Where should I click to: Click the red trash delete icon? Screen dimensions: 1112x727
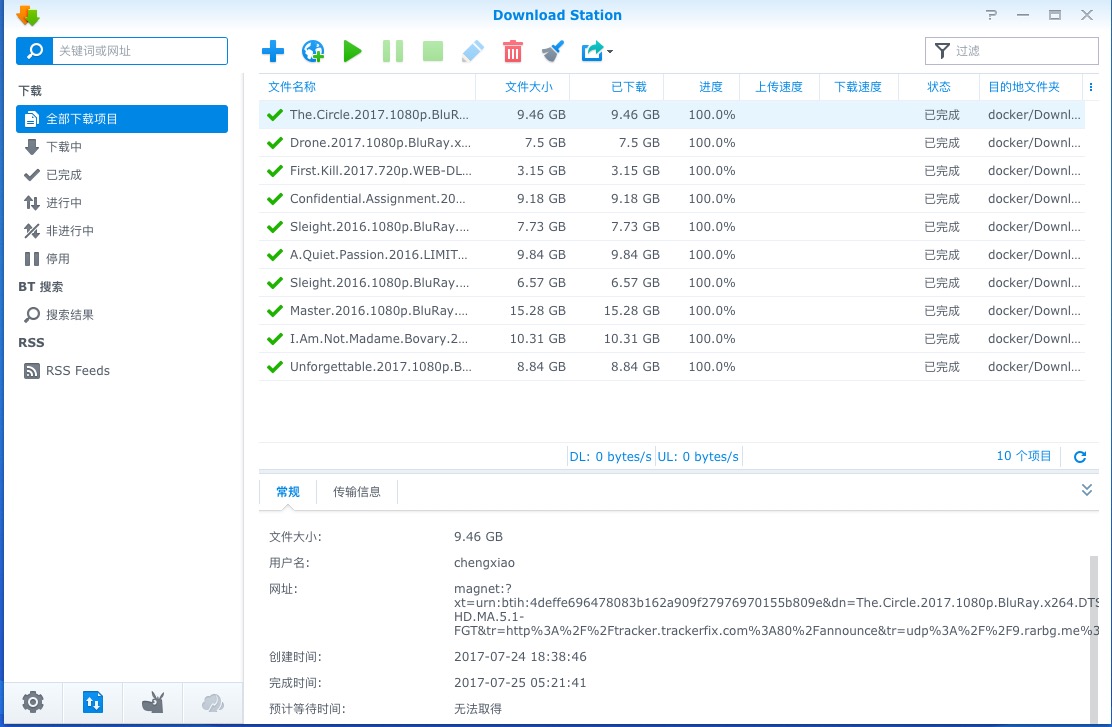pos(512,51)
